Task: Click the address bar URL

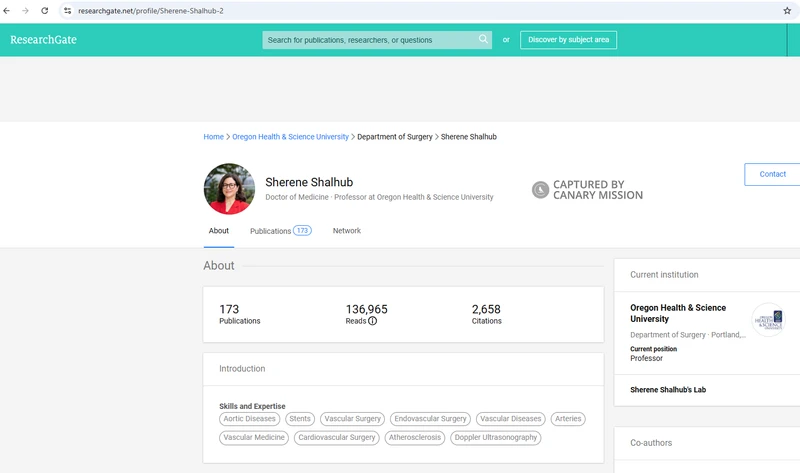Action: pos(151,11)
